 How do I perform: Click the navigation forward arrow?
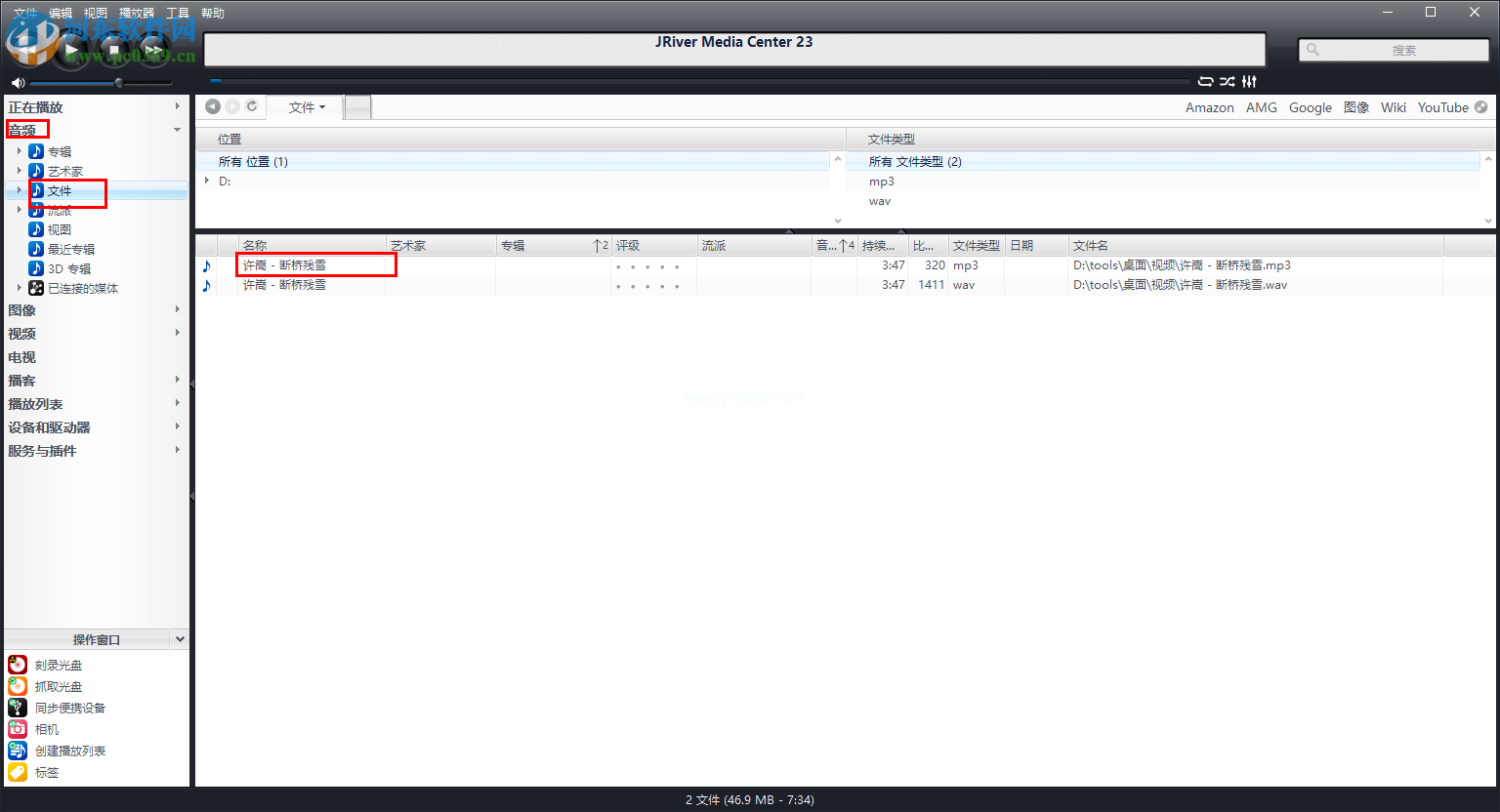232,106
